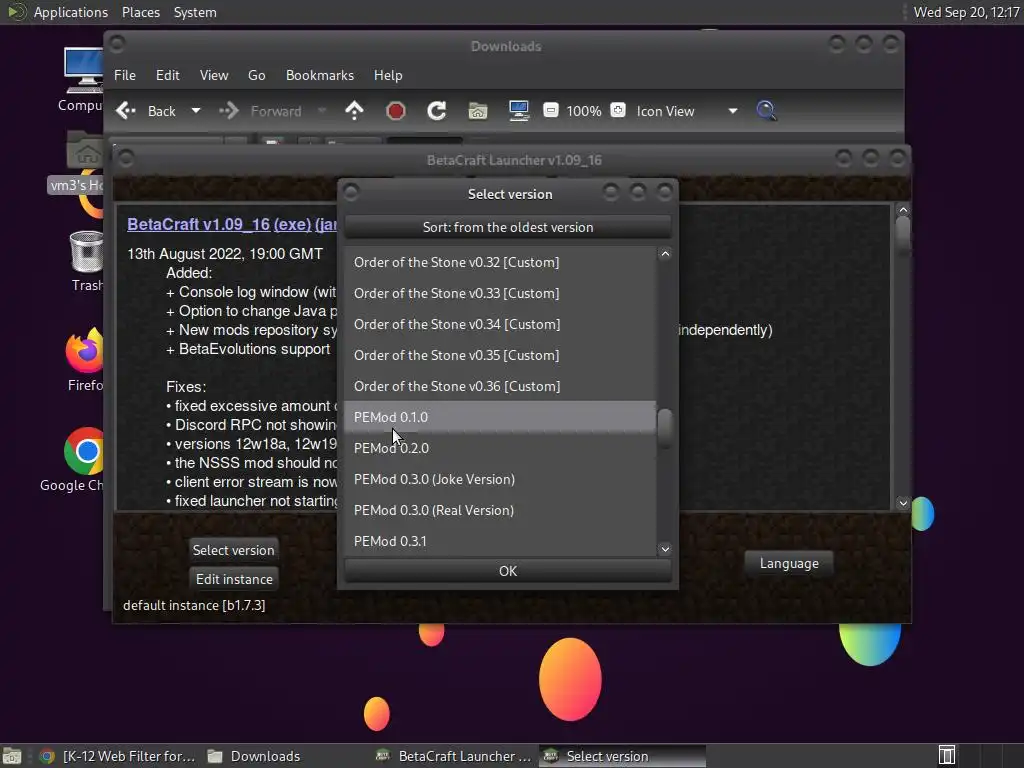Toggle sort order: from the oldest version
1024x768 pixels.
pos(507,227)
